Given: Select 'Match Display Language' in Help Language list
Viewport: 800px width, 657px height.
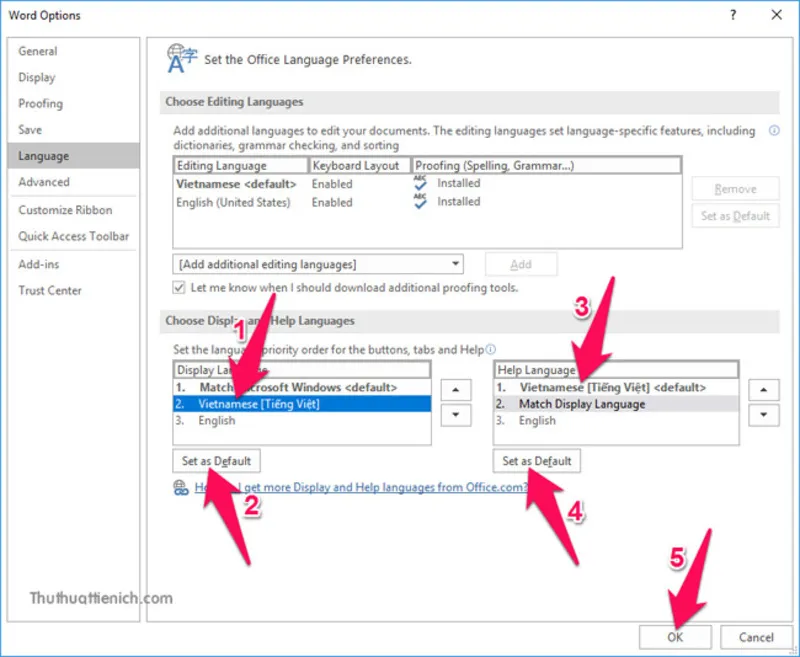Looking at the screenshot, I should tap(616, 404).
